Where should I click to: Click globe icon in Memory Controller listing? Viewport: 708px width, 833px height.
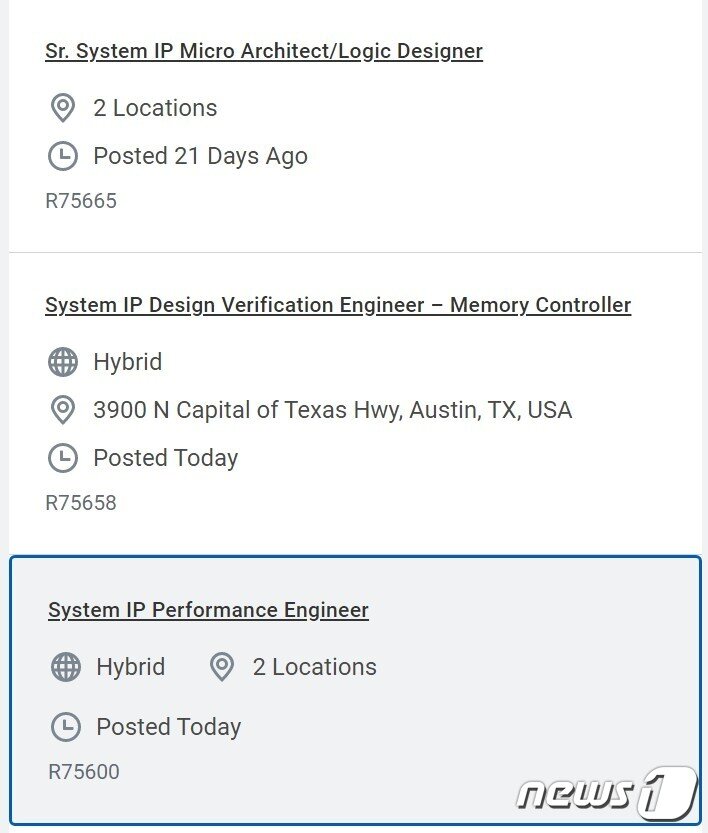point(63,362)
